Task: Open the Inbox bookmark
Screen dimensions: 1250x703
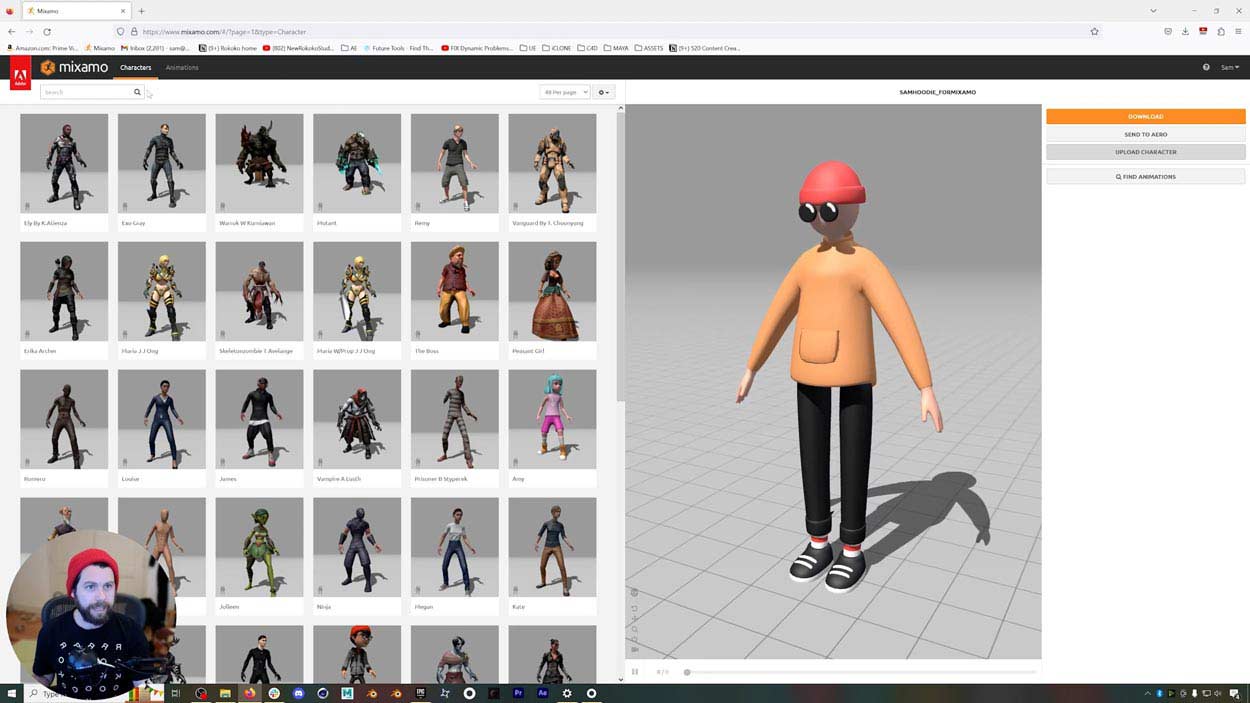Action: (155, 48)
